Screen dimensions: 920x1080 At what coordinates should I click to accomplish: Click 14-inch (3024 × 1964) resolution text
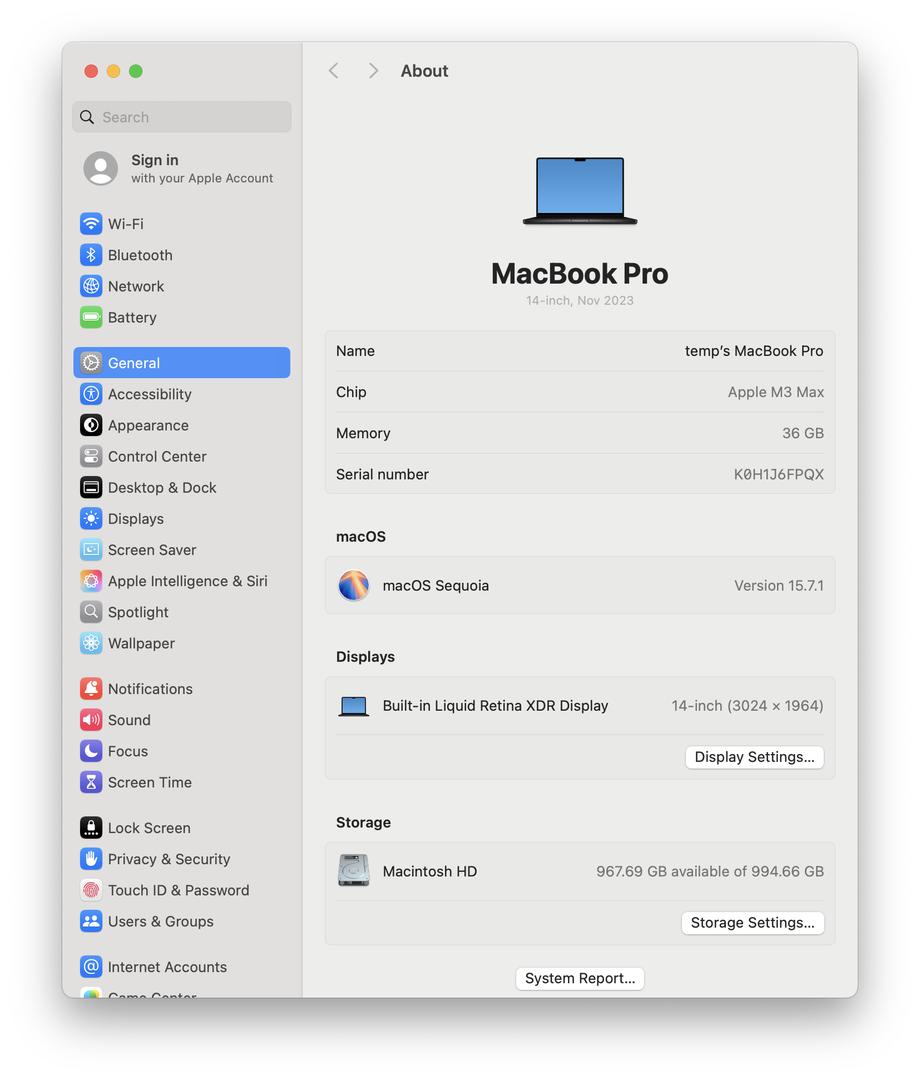point(748,706)
